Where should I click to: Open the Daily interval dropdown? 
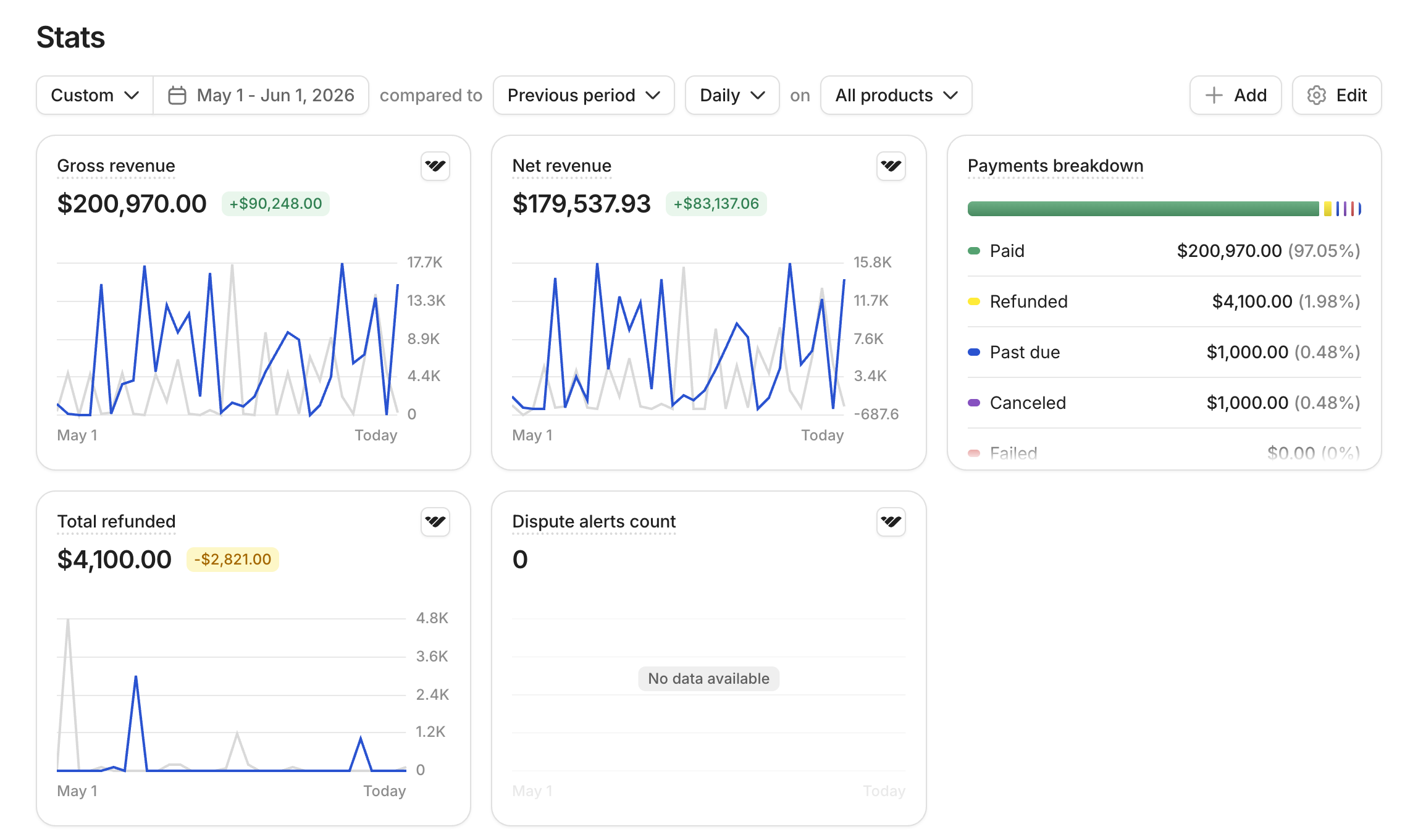tap(732, 95)
